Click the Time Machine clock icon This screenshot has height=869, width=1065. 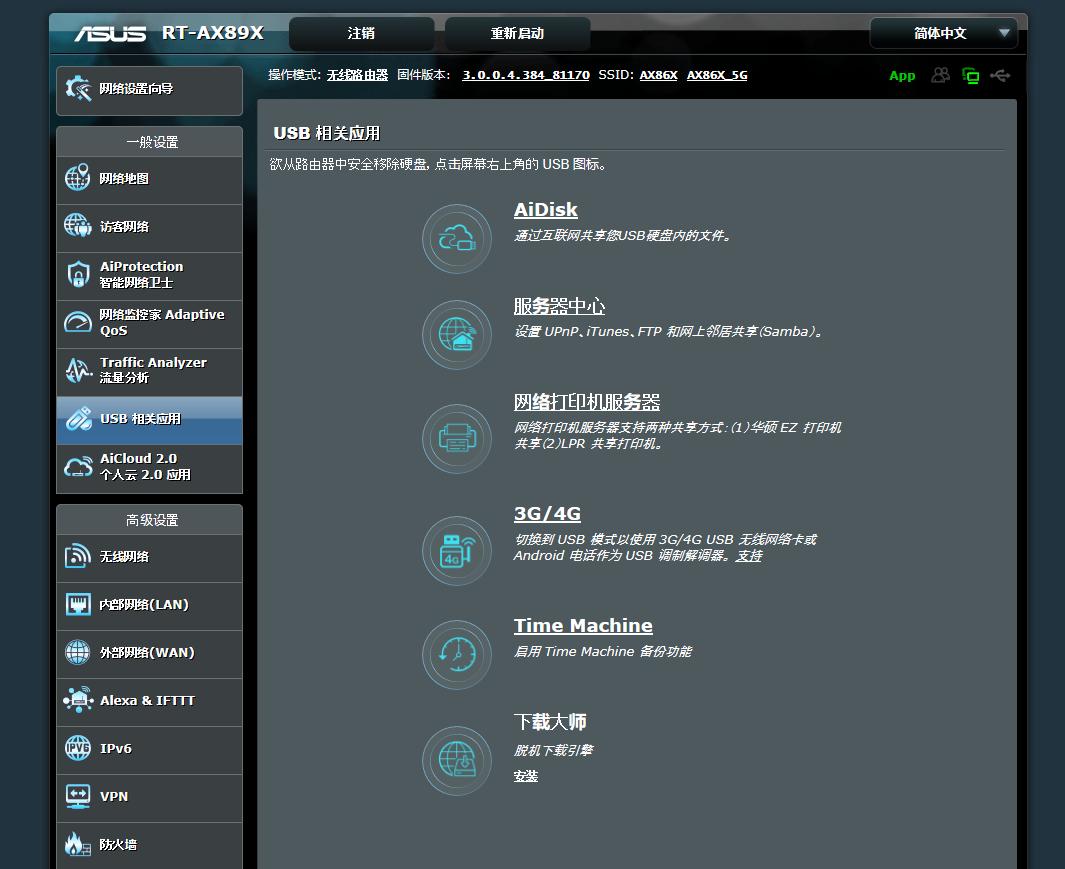tap(456, 654)
